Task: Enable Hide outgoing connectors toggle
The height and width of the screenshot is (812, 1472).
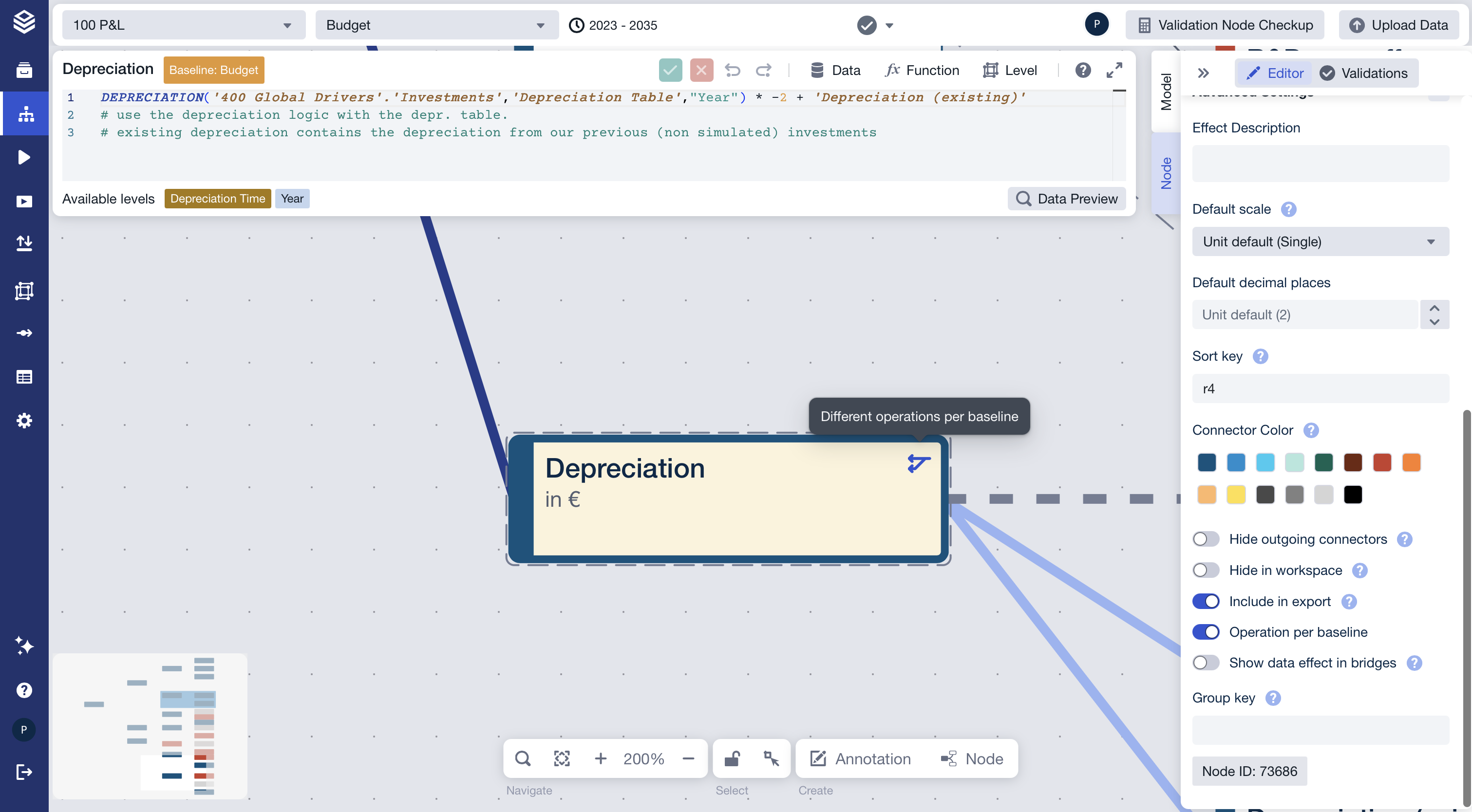Action: click(1206, 539)
